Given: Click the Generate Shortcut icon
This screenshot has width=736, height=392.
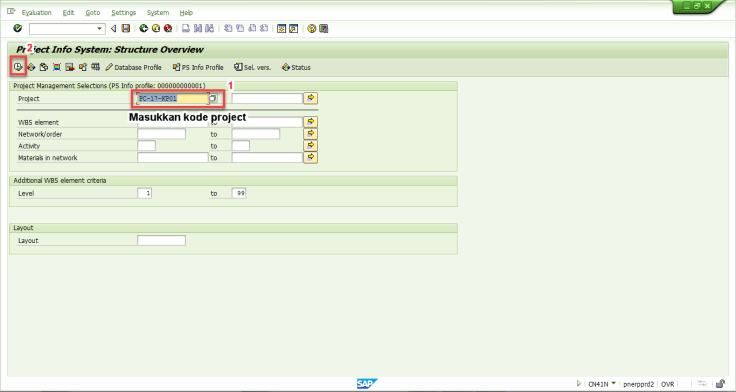Looking at the screenshot, I should tap(293, 29).
